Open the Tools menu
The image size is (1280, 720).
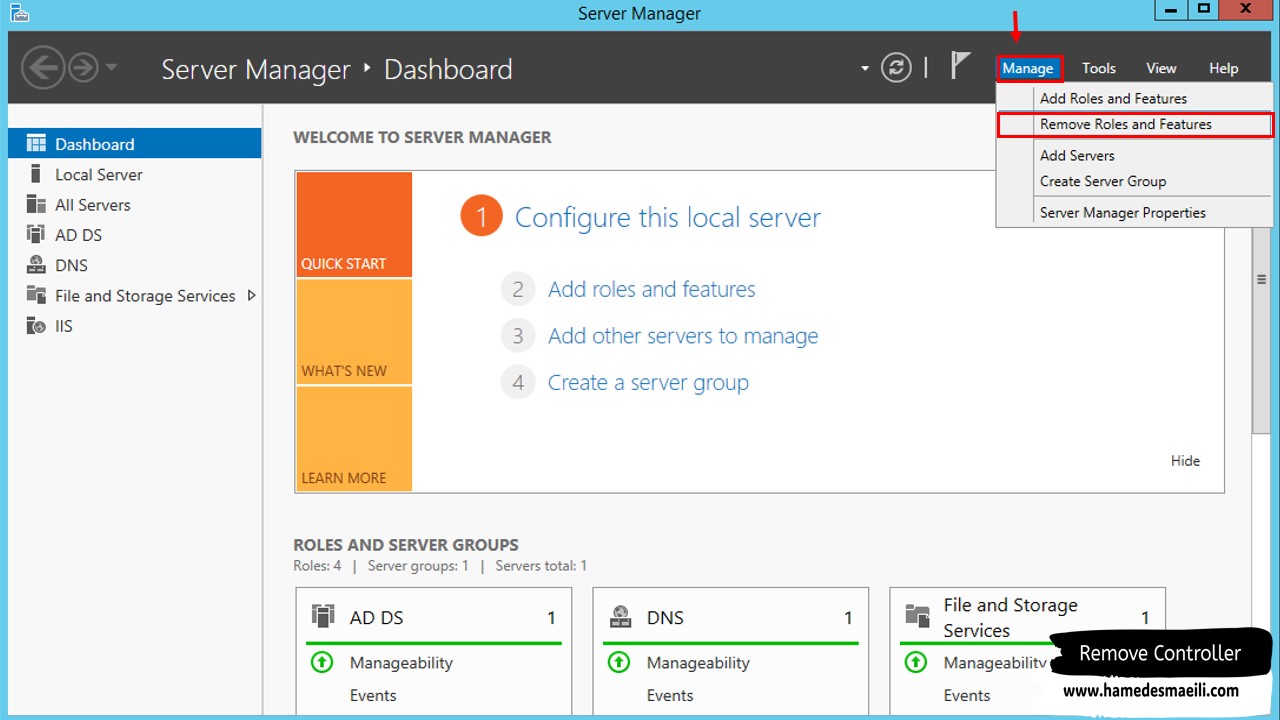[1098, 68]
